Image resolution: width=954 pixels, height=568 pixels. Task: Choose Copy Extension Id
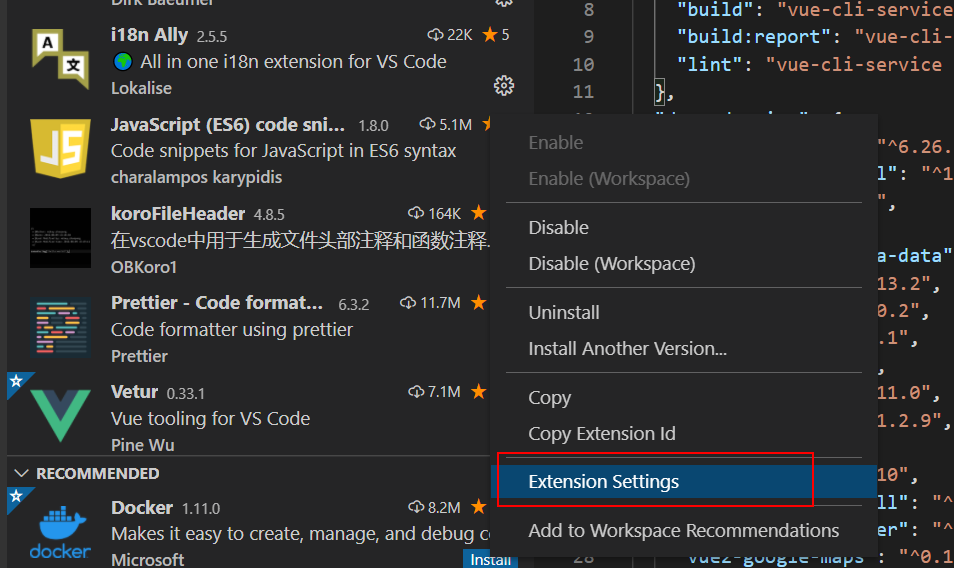tap(684, 434)
